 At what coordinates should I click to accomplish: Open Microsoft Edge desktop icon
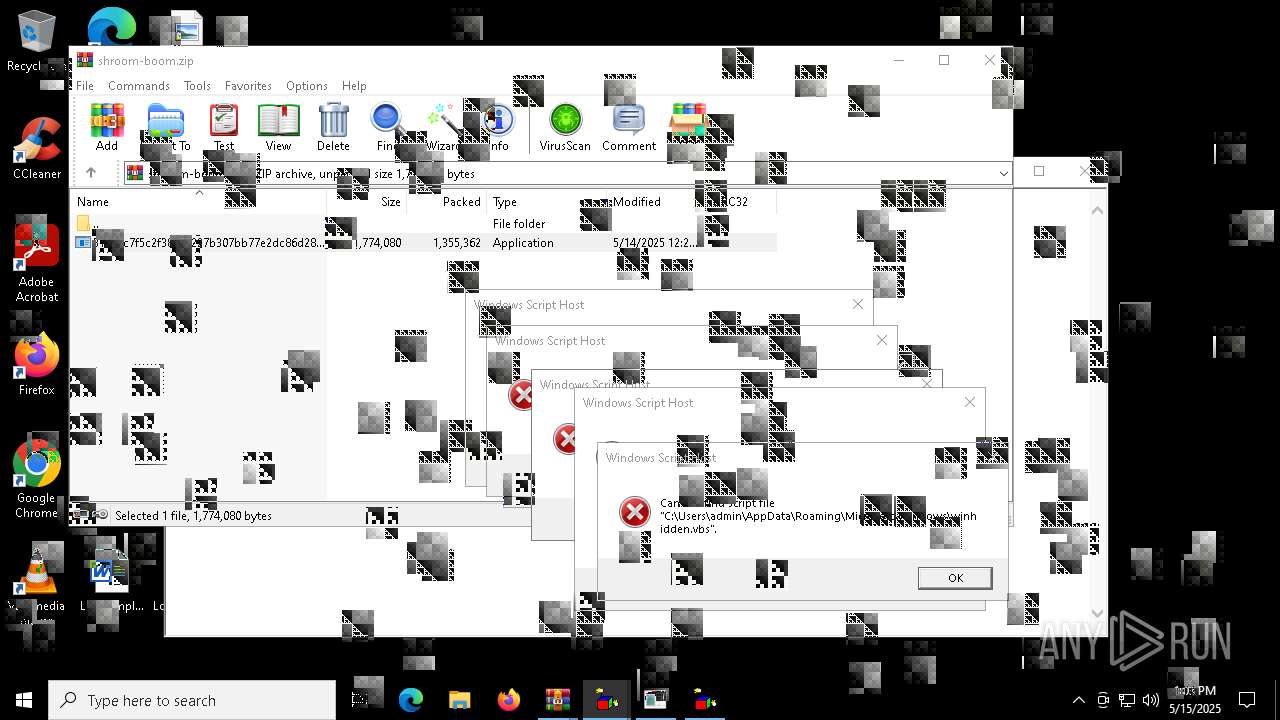click(x=111, y=26)
